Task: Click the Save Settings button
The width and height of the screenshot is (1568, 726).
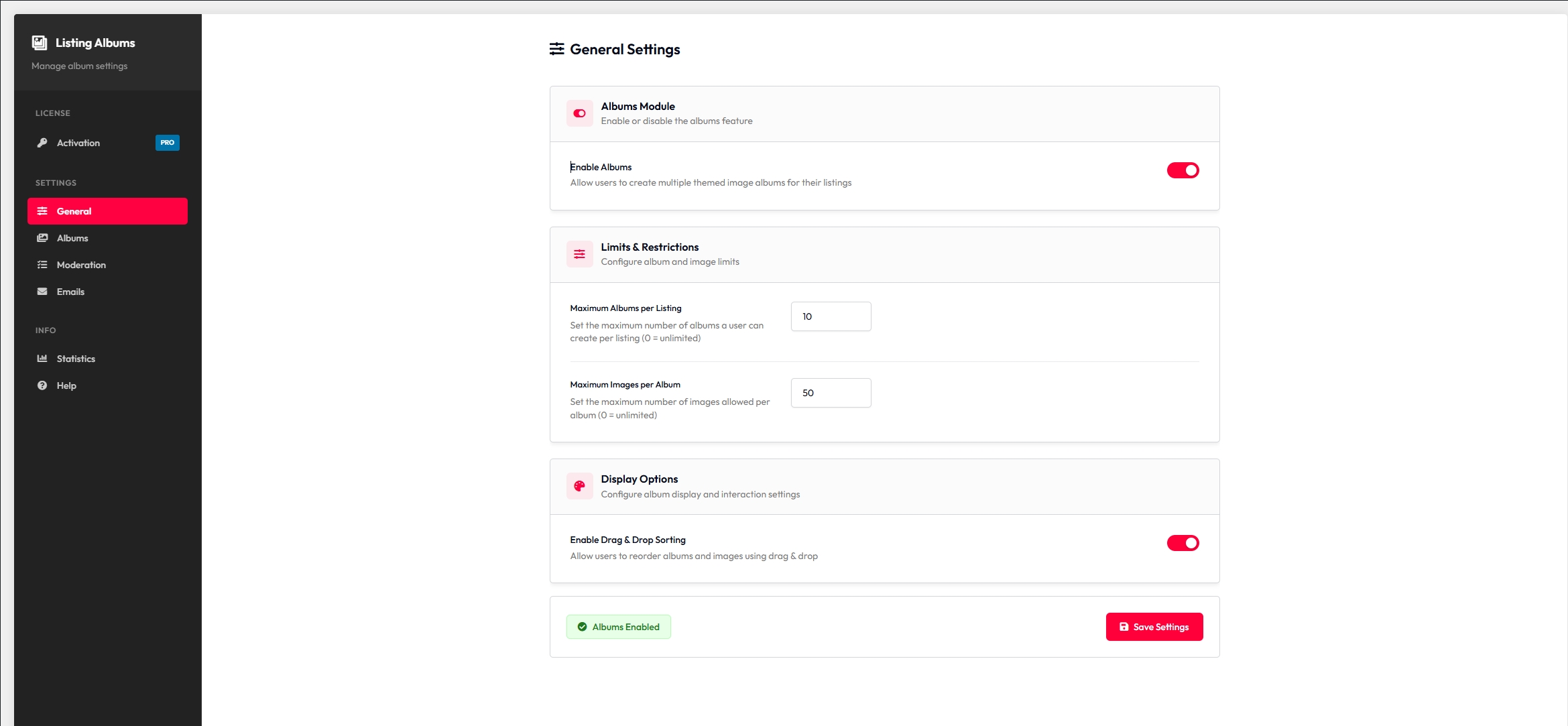Action: point(1154,626)
